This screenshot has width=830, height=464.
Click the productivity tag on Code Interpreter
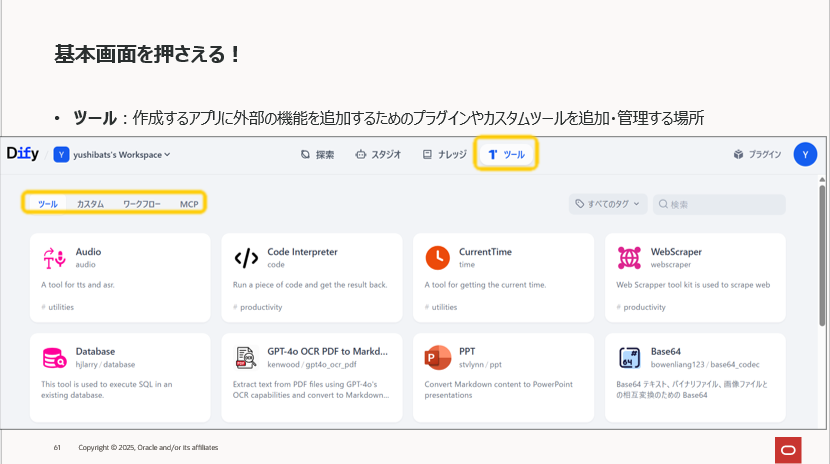tap(258, 307)
